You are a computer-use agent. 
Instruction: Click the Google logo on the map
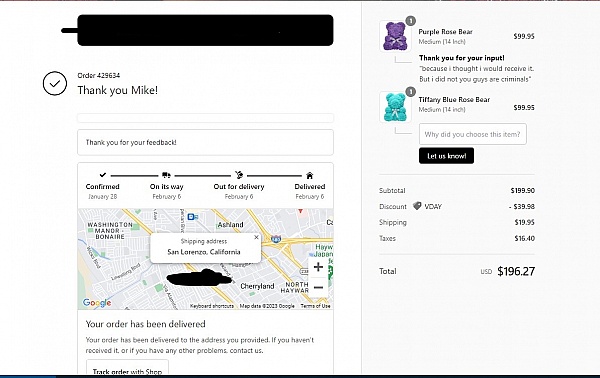[x=97, y=303]
